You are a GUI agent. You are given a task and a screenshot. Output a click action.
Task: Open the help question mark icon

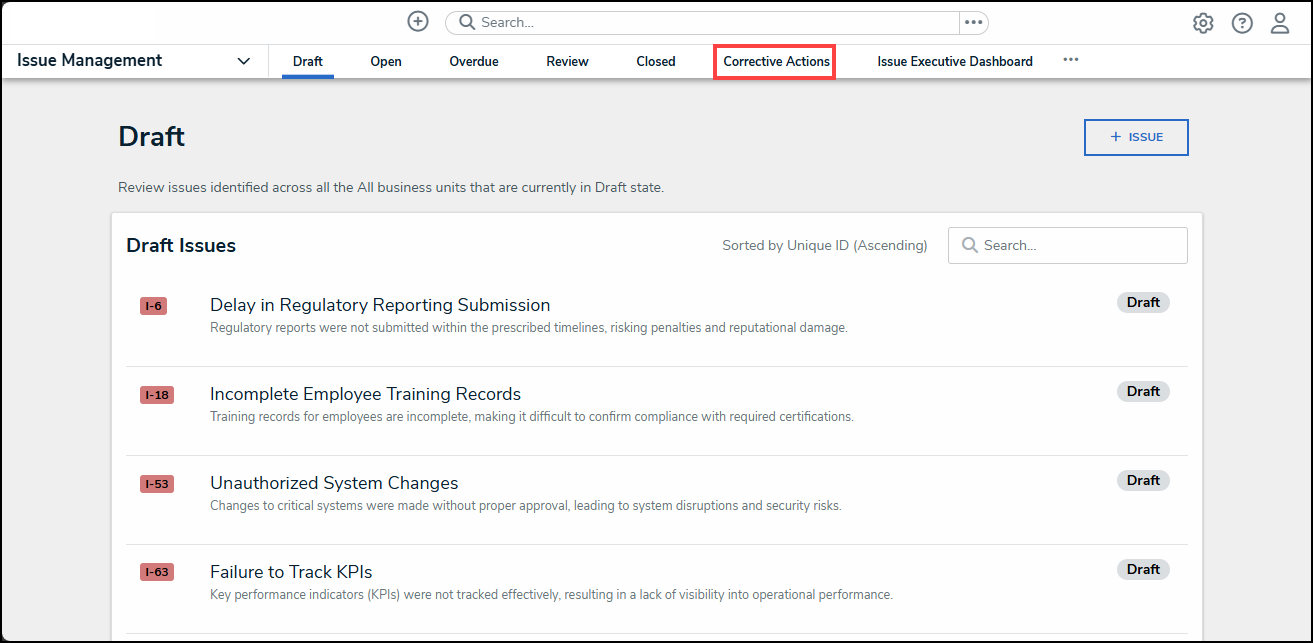pyautogui.click(x=1242, y=23)
